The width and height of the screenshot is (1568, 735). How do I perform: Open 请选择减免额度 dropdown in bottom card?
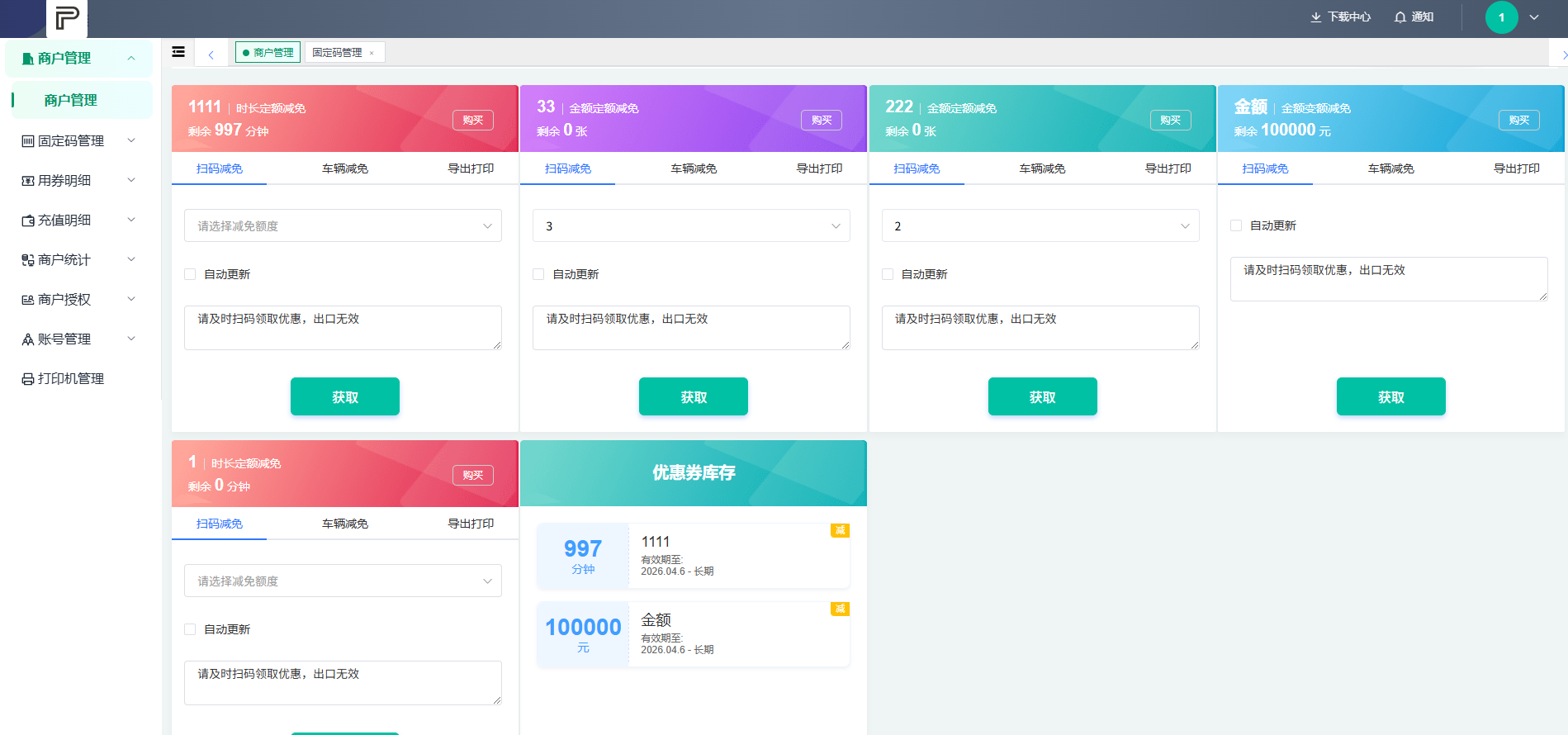pos(343,581)
